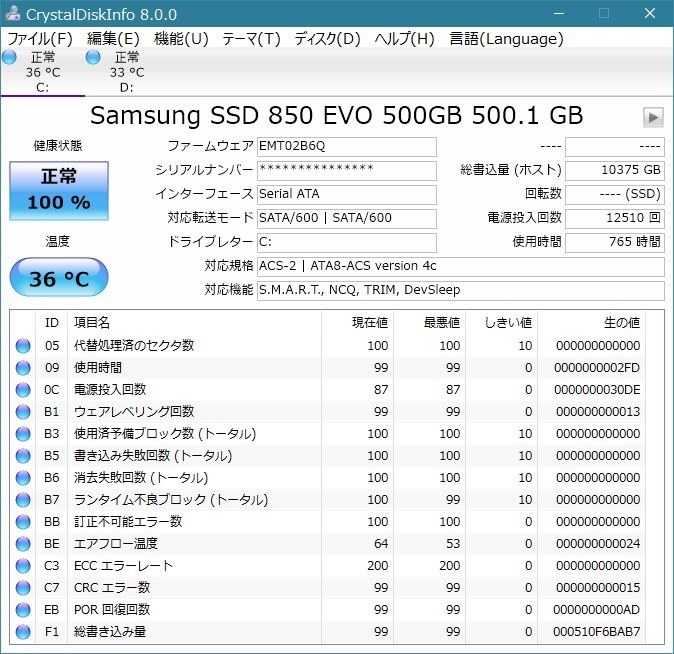674x654 pixels.
Task: Click the power on count 12510 回
Action: point(615,218)
